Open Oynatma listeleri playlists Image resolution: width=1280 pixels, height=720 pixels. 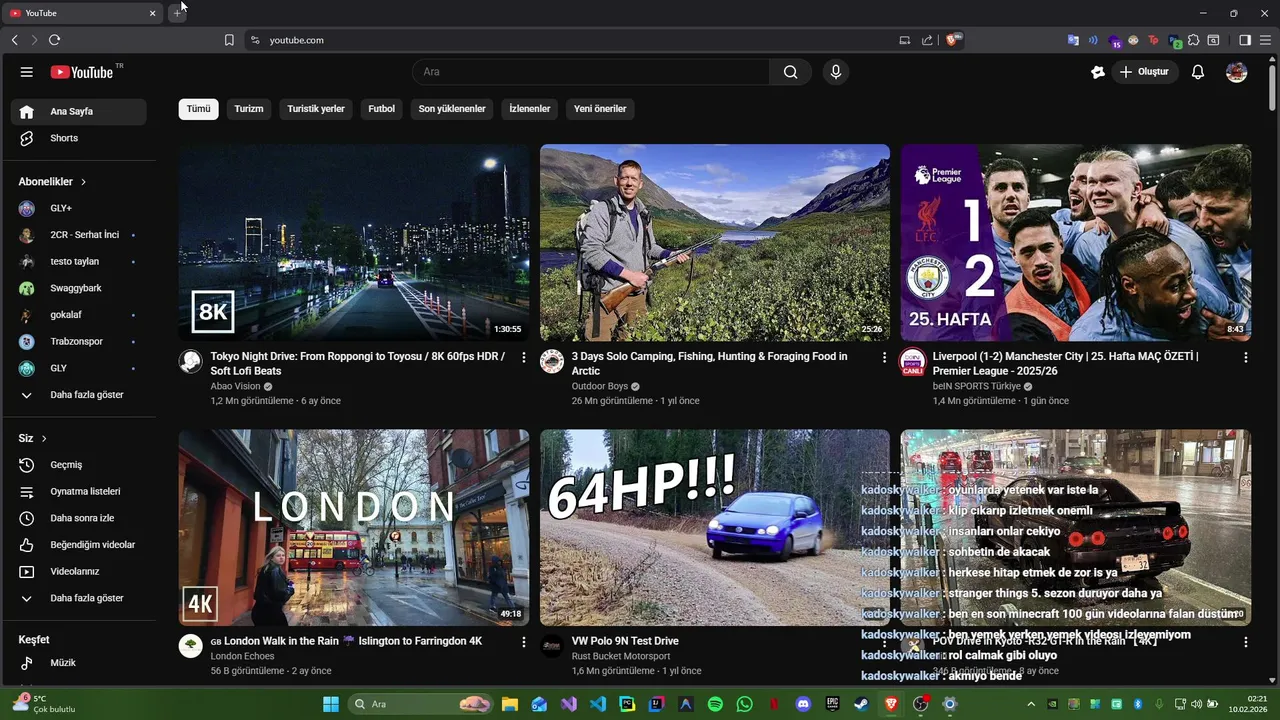(79, 492)
